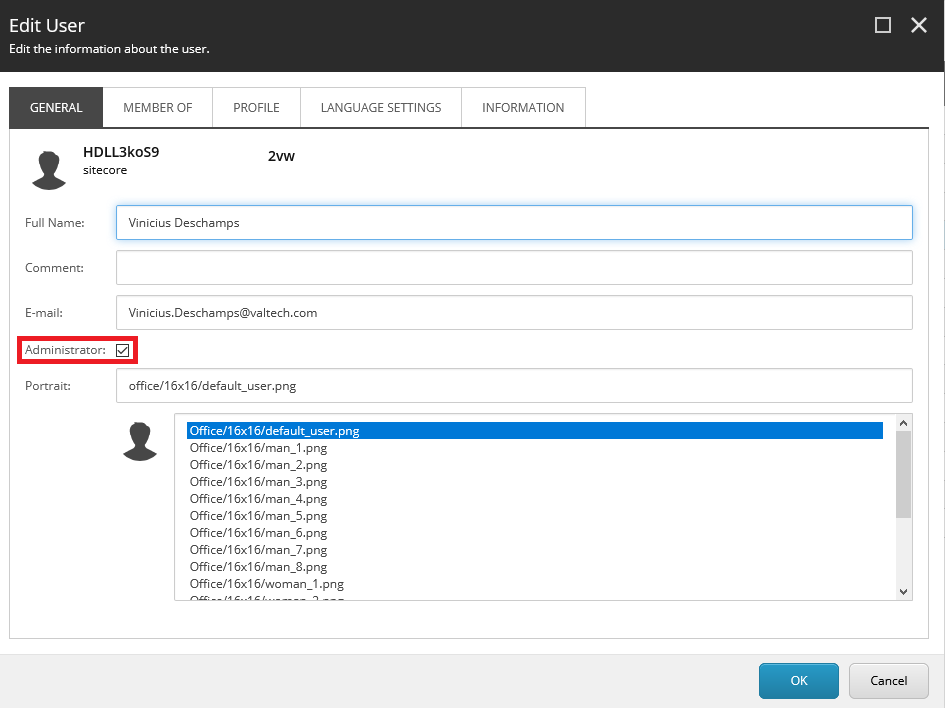Click into the Full Name field

(514, 223)
